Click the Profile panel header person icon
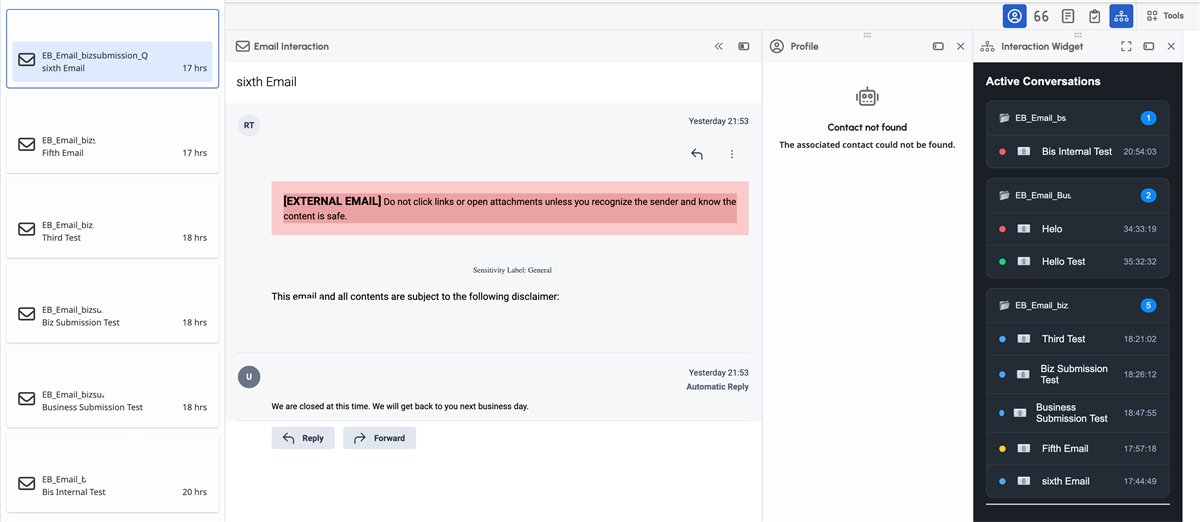The image size is (1200, 522). pos(777,46)
